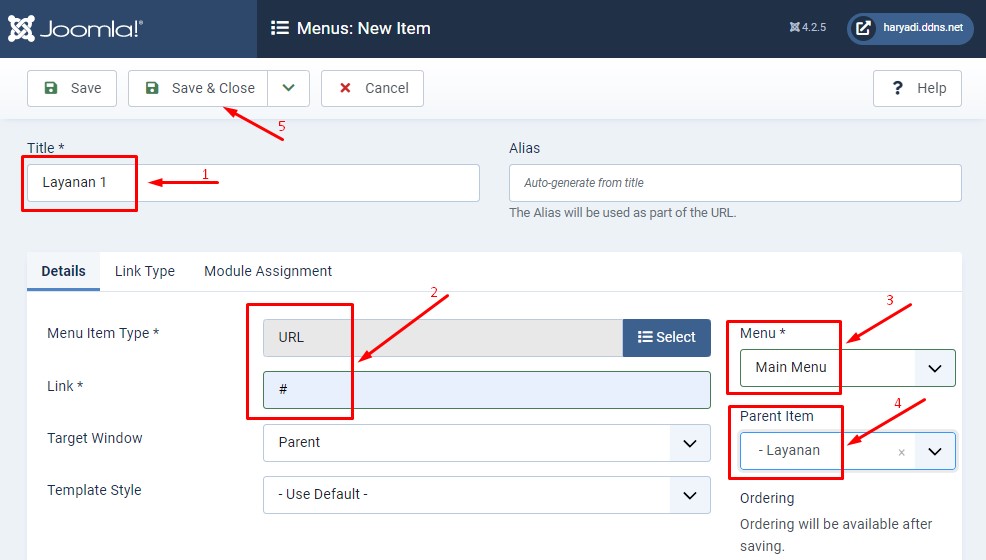Select the Details tab
Viewport: 986px width, 560px height.
pos(64,271)
